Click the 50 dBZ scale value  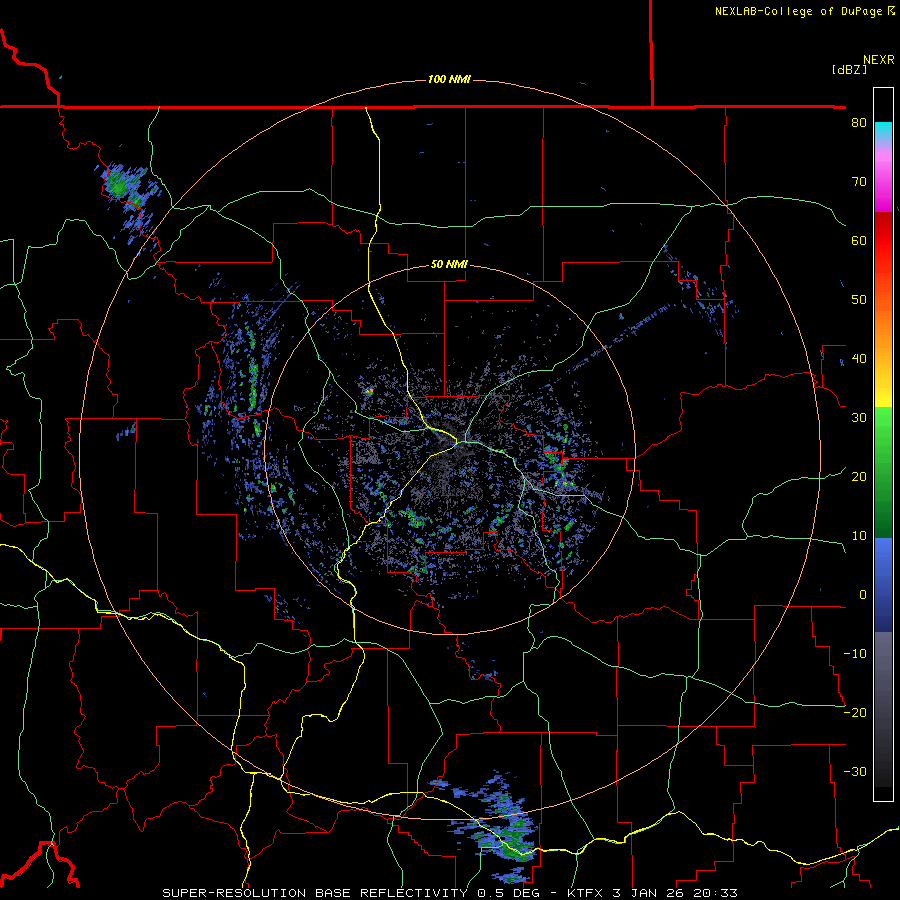(x=859, y=300)
